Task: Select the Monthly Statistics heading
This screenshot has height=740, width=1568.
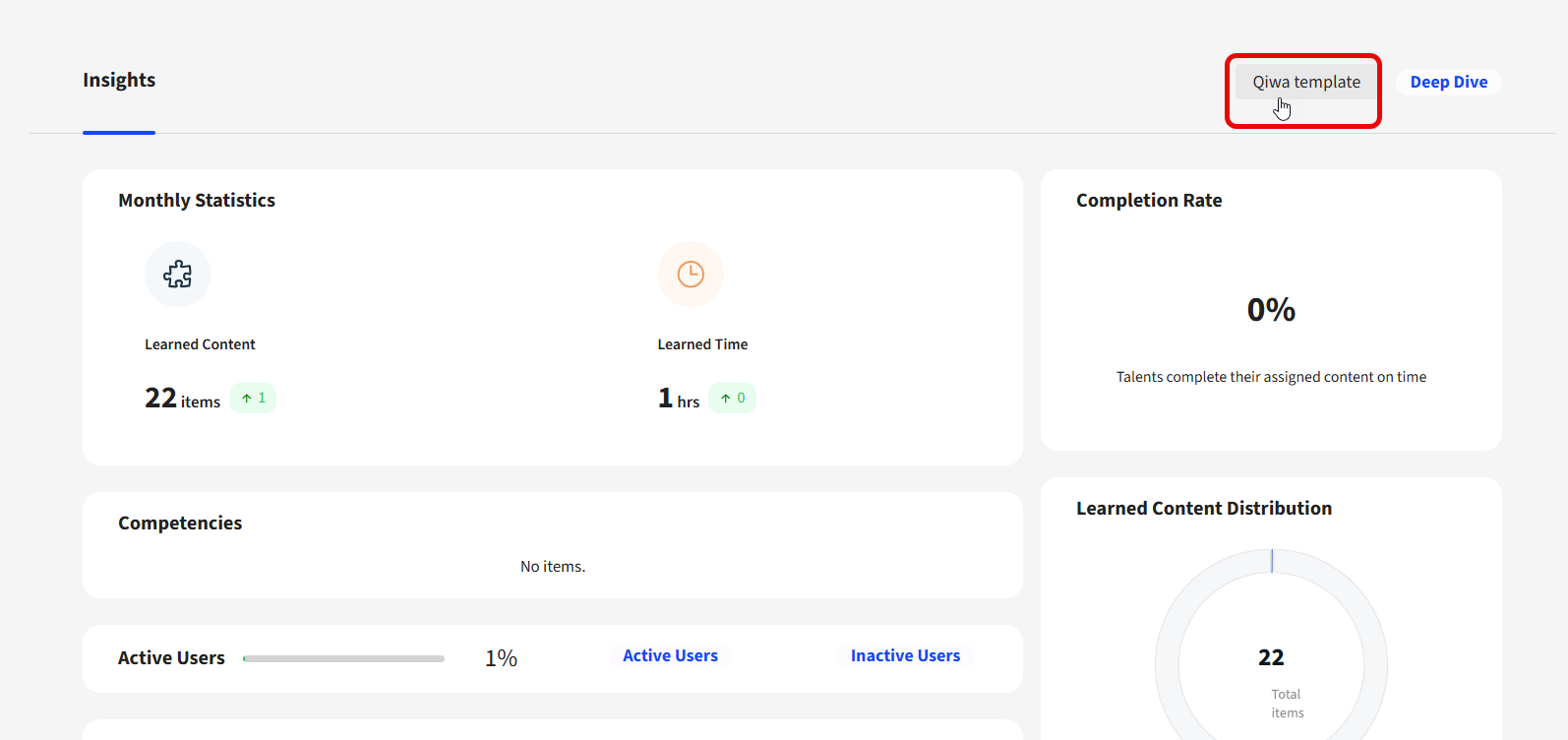Action: (197, 201)
